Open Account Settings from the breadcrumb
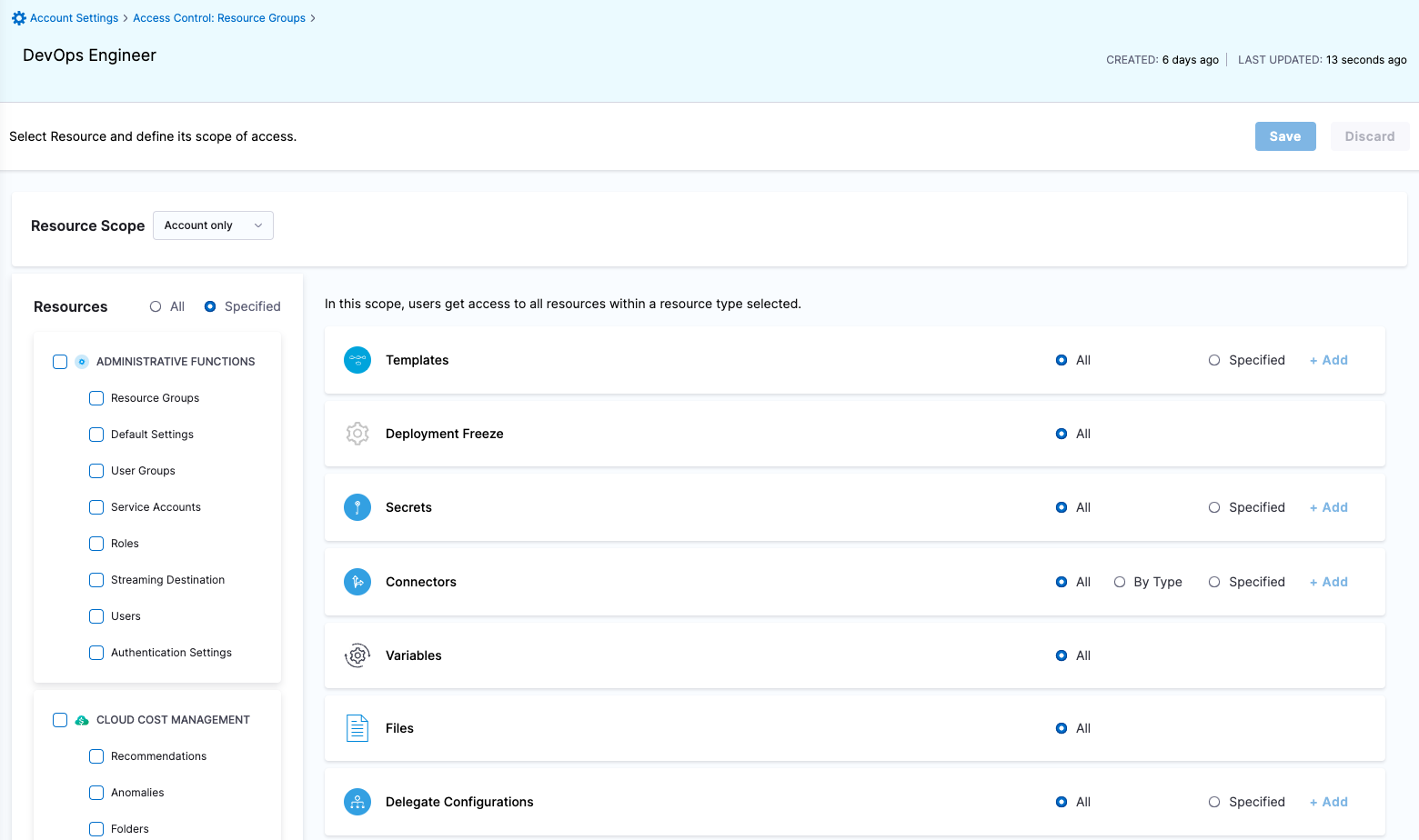 click(72, 17)
